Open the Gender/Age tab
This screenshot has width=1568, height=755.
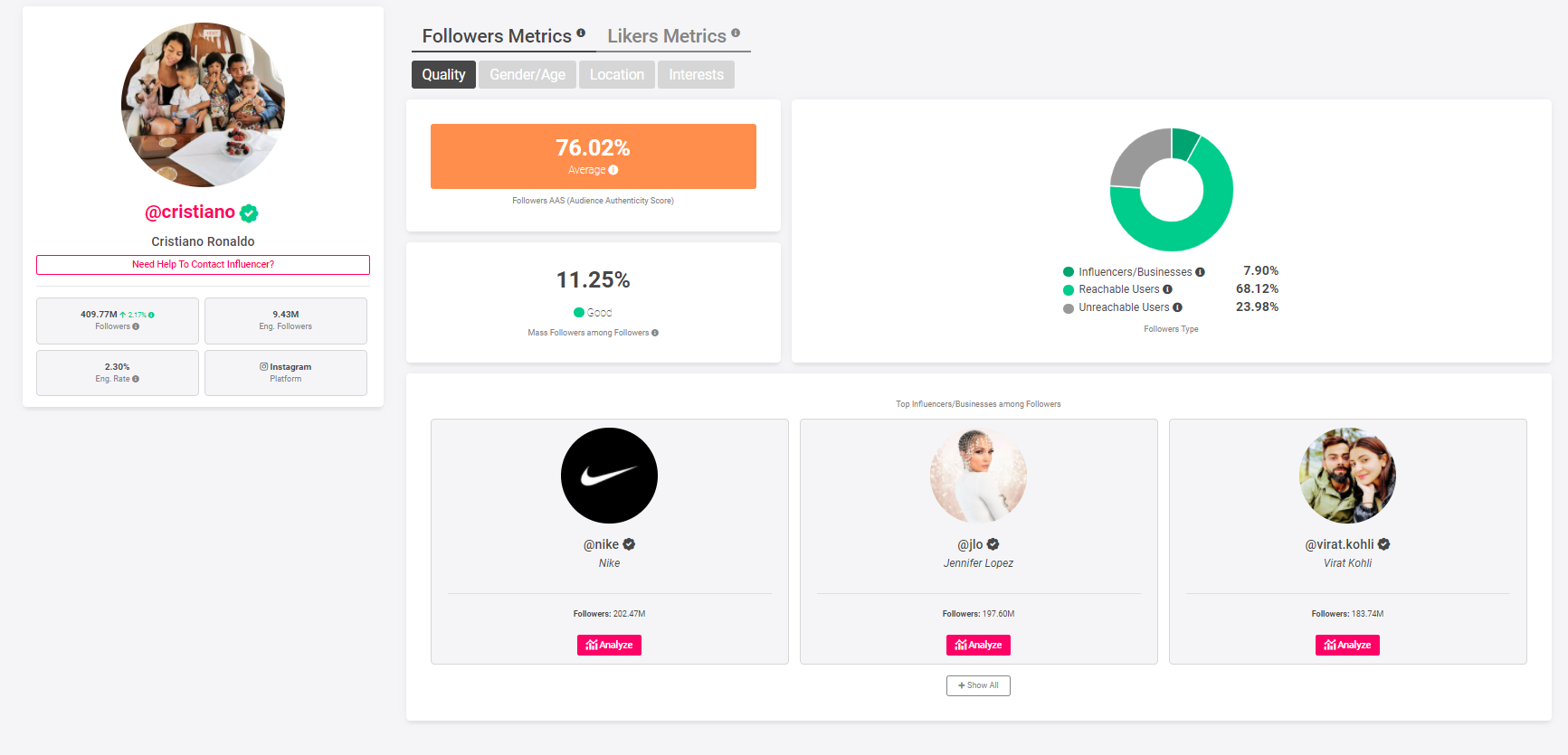click(527, 74)
